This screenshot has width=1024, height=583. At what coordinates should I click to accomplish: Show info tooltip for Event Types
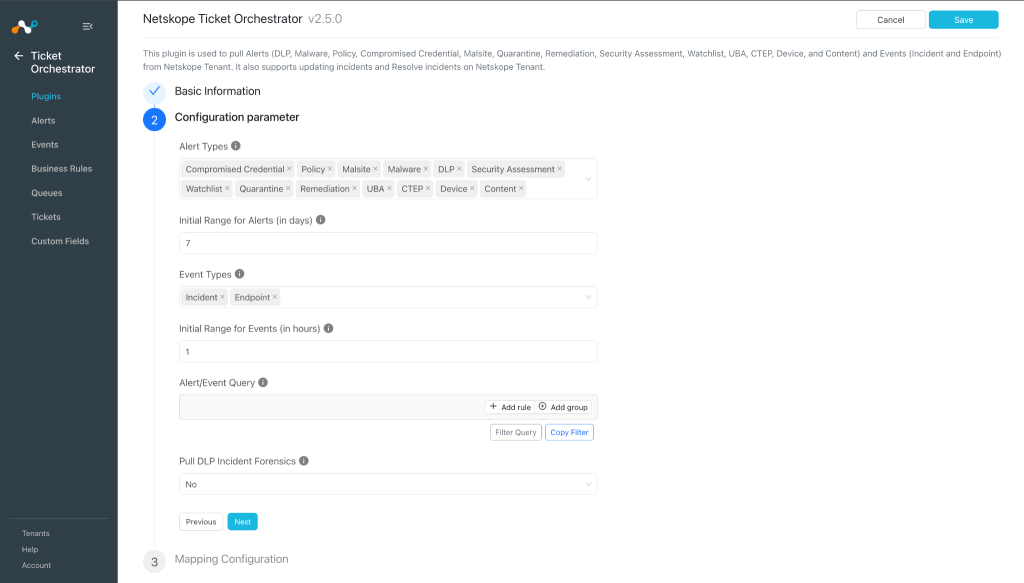(x=240, y=274)
